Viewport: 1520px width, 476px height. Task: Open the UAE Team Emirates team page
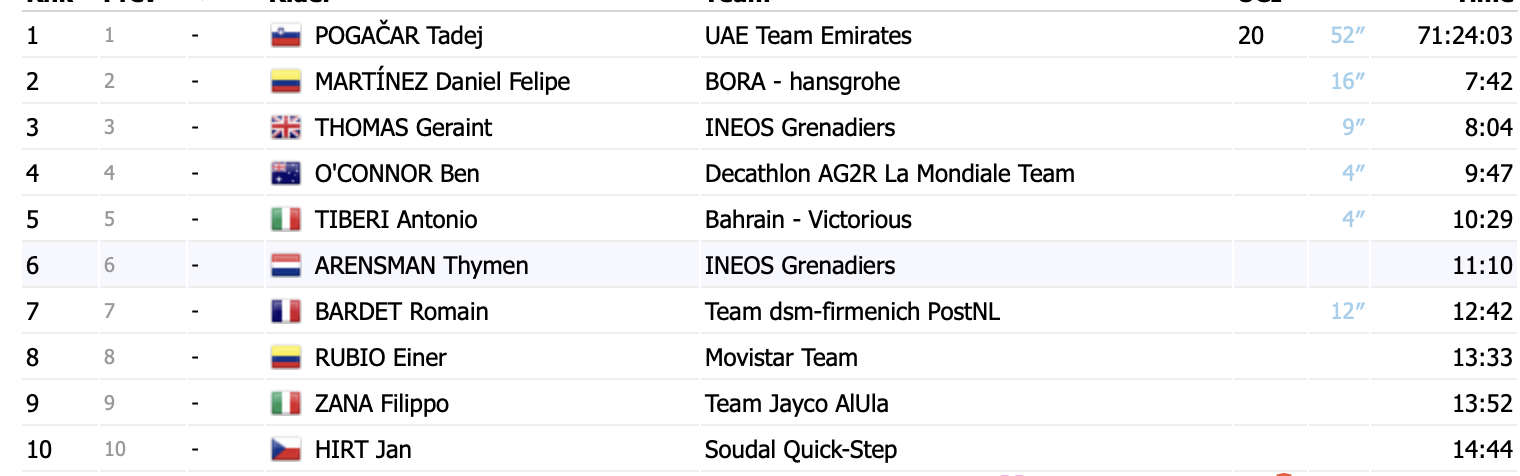pos(808,36)
